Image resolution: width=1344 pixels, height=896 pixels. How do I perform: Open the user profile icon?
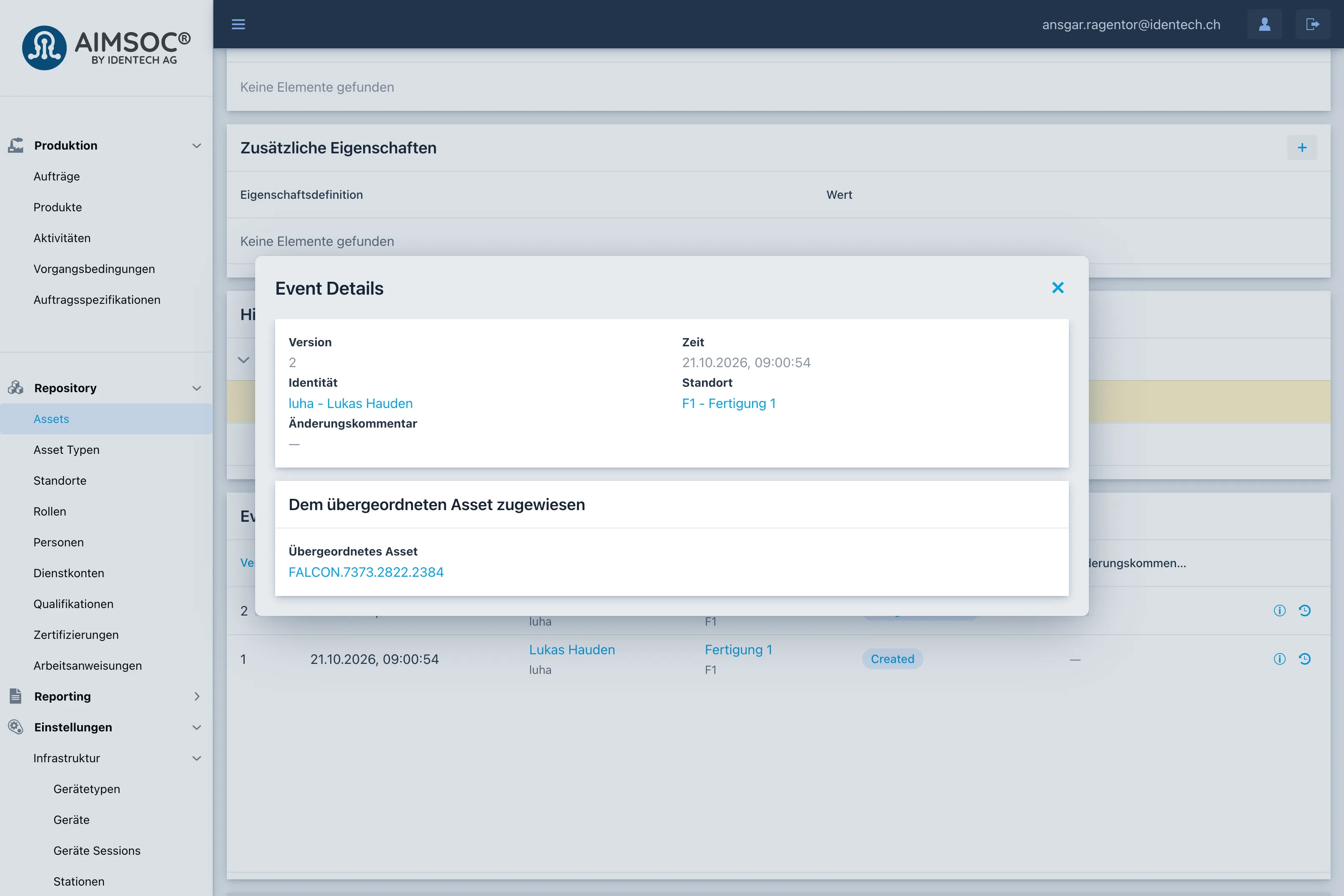click(1264, 24)
